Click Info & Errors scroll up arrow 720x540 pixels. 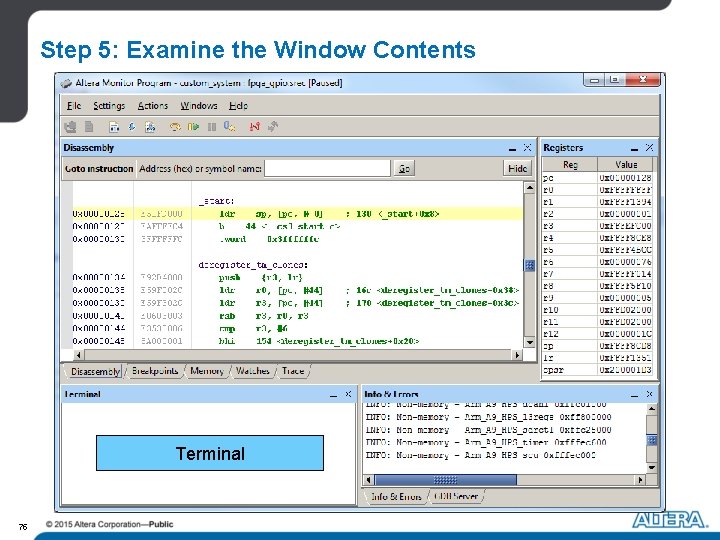click(x=652, y=408)
